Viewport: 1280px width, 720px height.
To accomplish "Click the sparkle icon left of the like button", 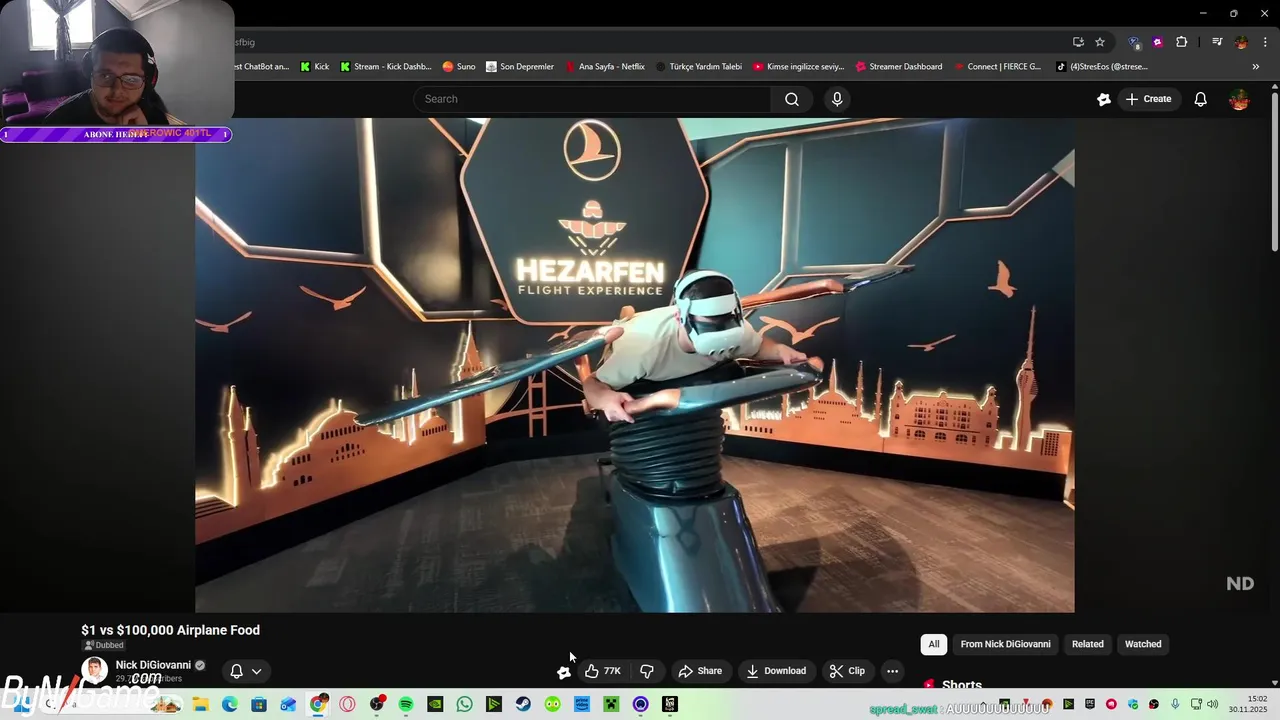I will [x=564, y=672].
